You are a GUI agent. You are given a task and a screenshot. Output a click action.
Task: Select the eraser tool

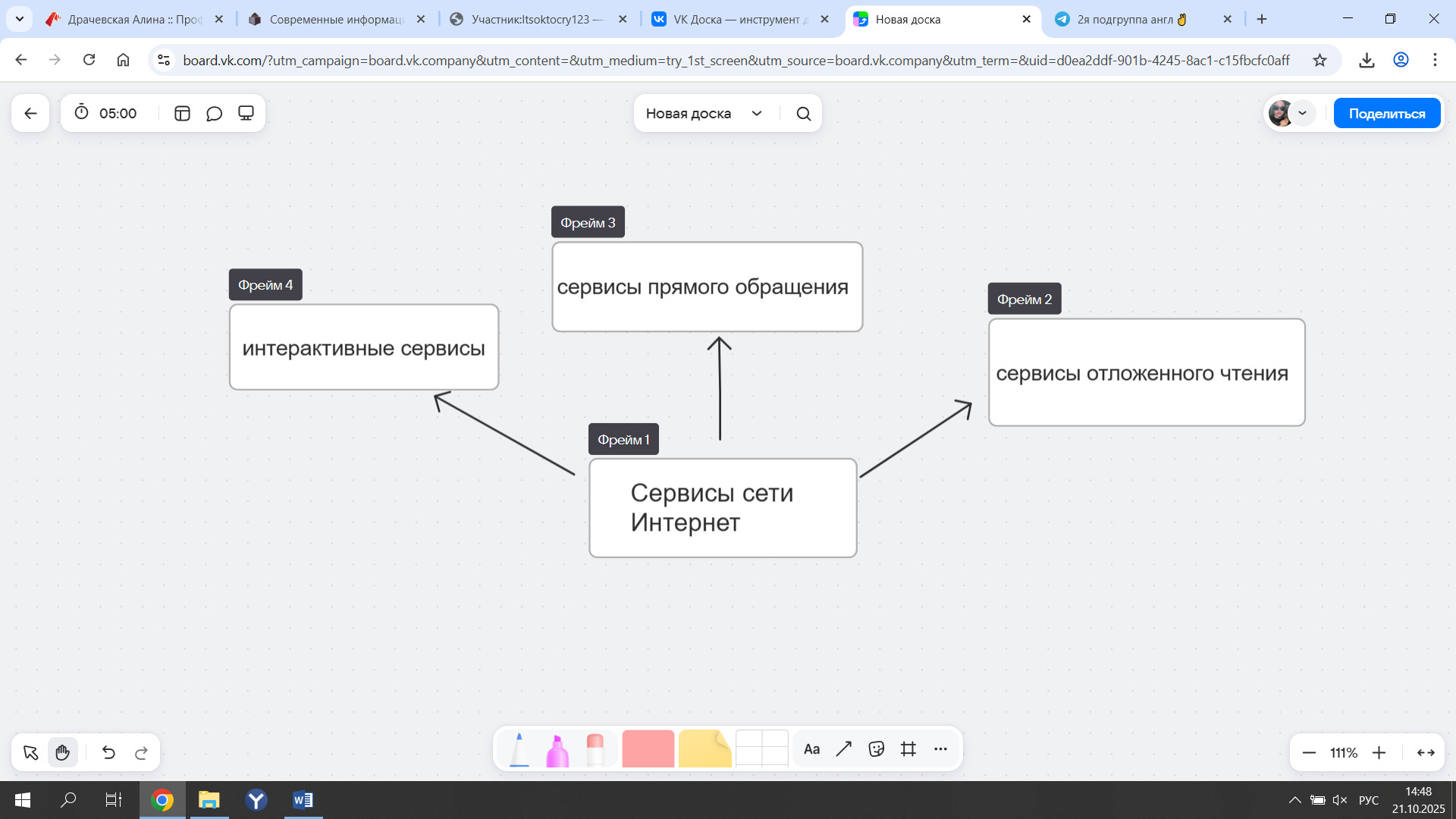[x=595, y=749]
